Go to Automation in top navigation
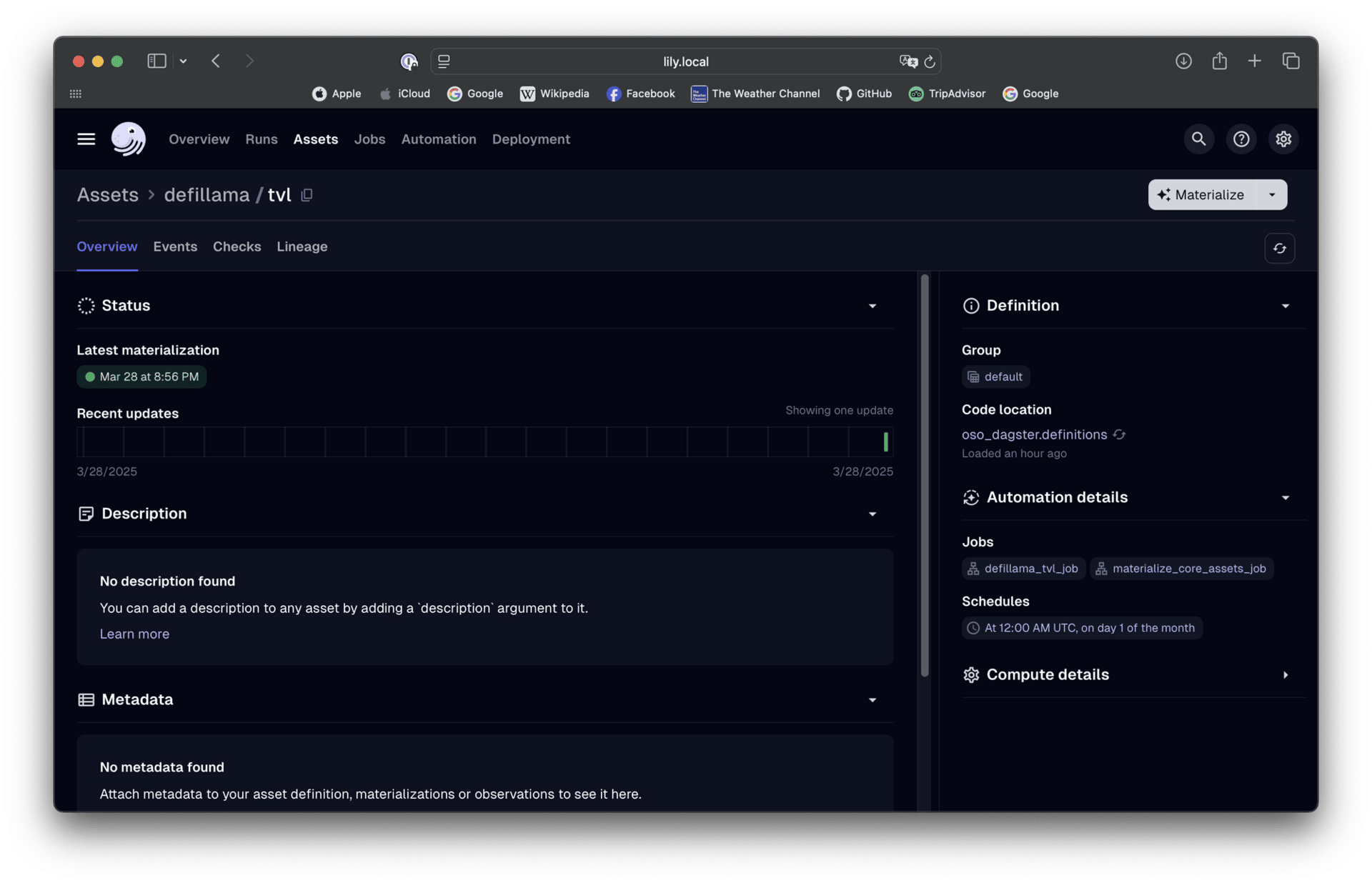Image resolution: width=1372 pixels, height=883 pixels. [438, 139]
